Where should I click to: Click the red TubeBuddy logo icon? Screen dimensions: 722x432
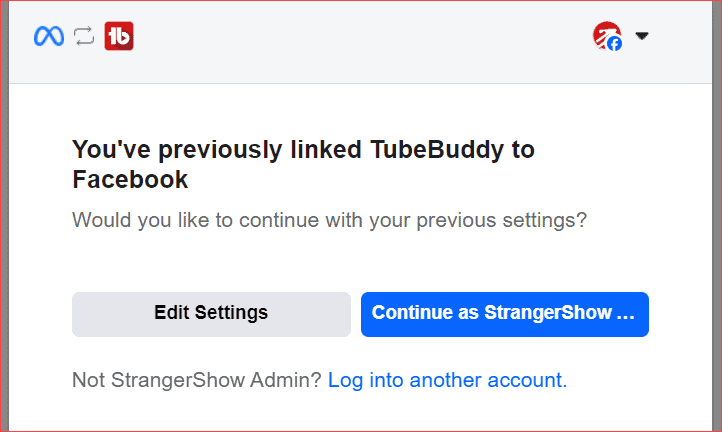(119, 36)
